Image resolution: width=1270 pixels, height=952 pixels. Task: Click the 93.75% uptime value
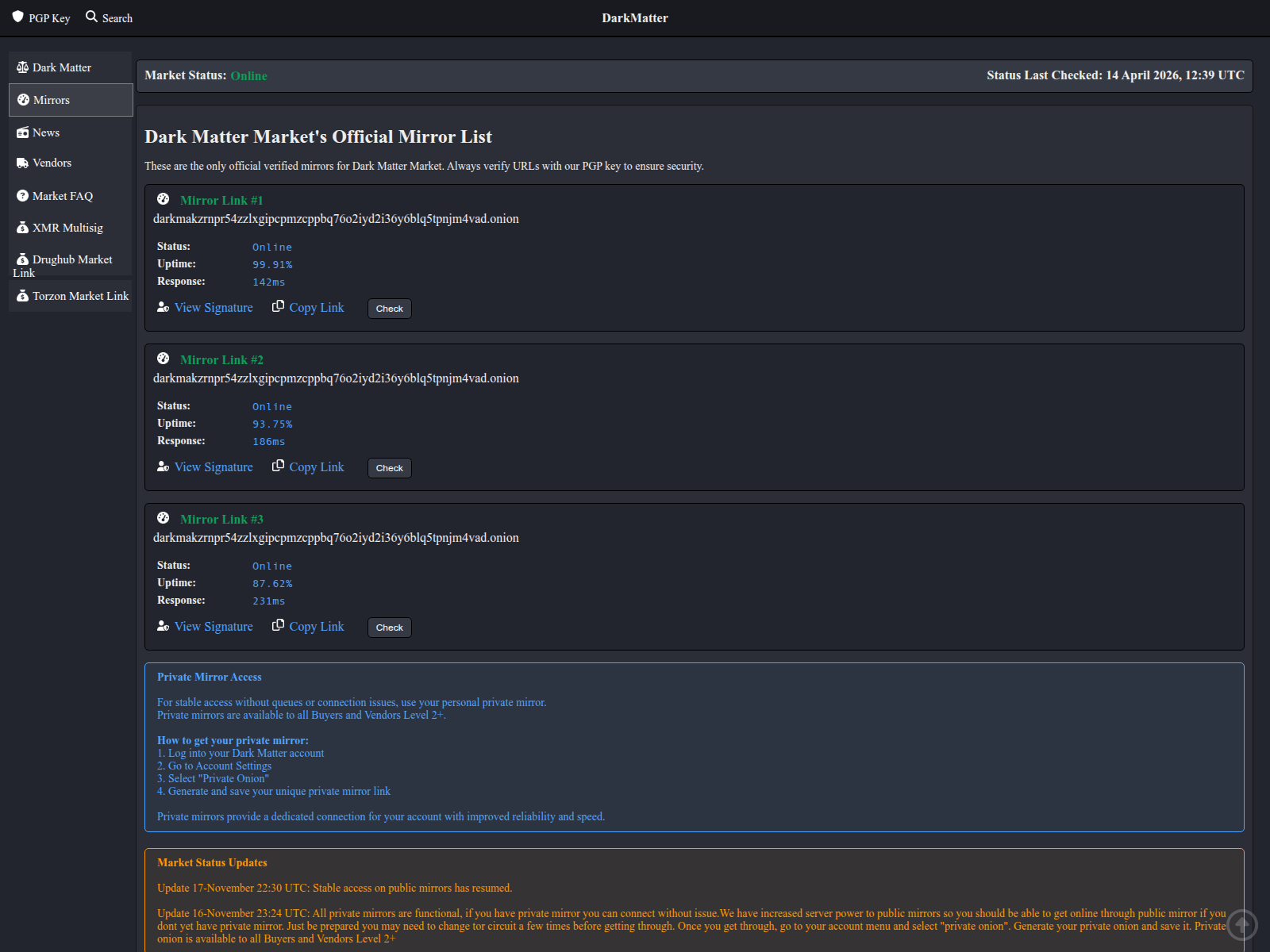point(272,424)
